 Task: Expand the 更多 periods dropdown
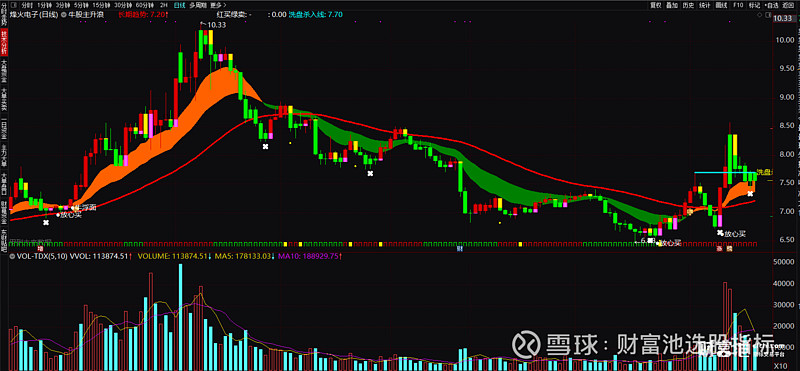[x=218, y=6]
